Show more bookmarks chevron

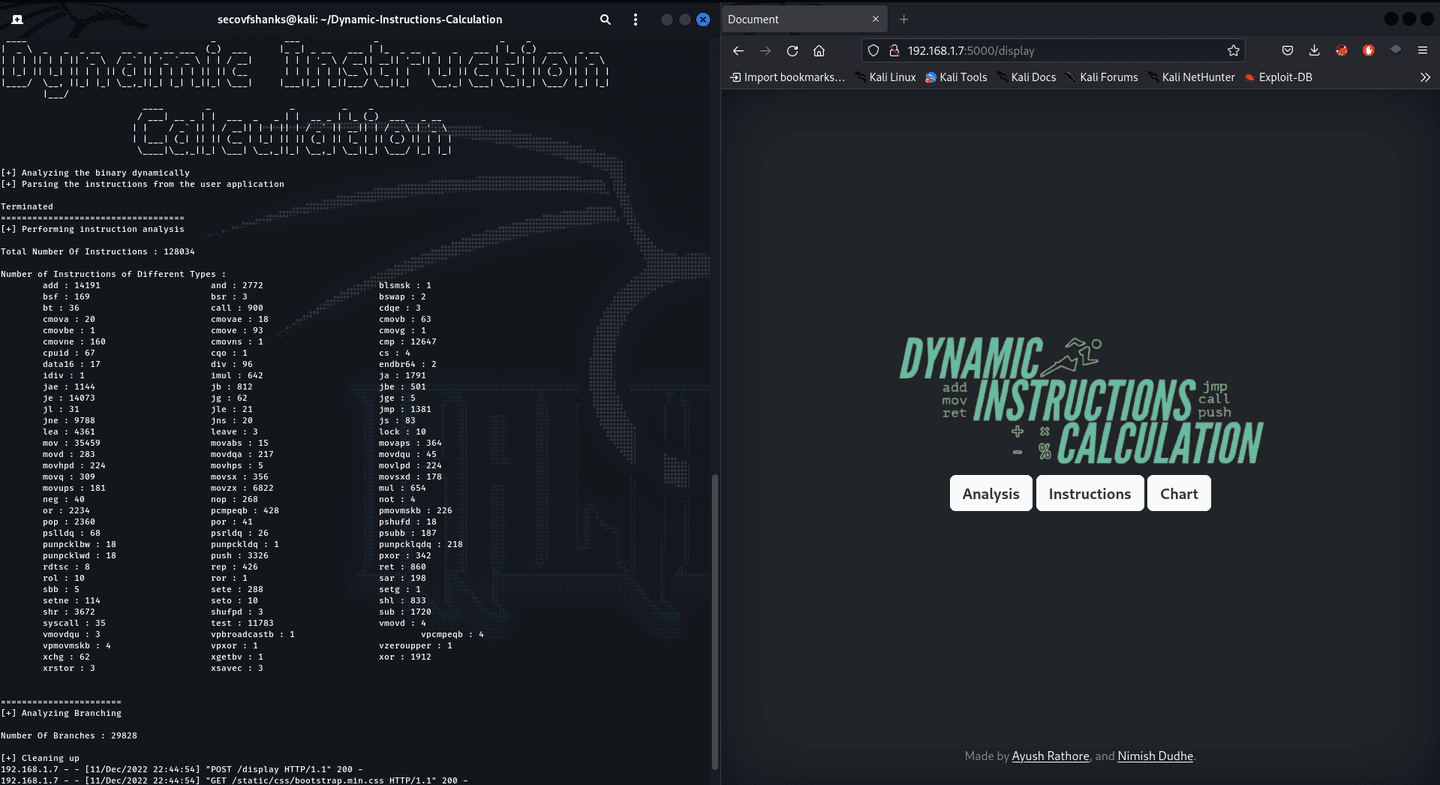pyautogui.click(x=1425, y=77)
